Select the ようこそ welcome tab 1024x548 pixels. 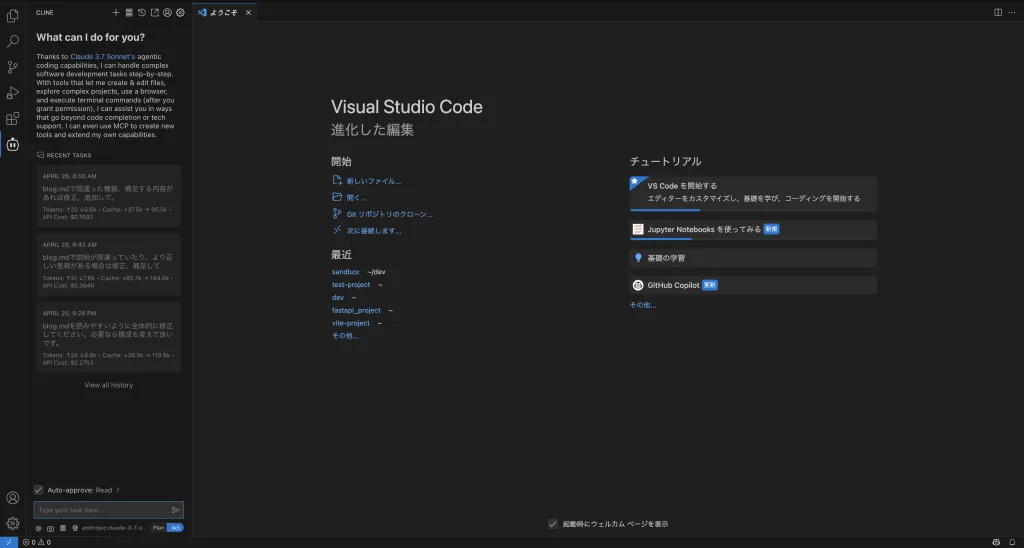pos(224,12)
